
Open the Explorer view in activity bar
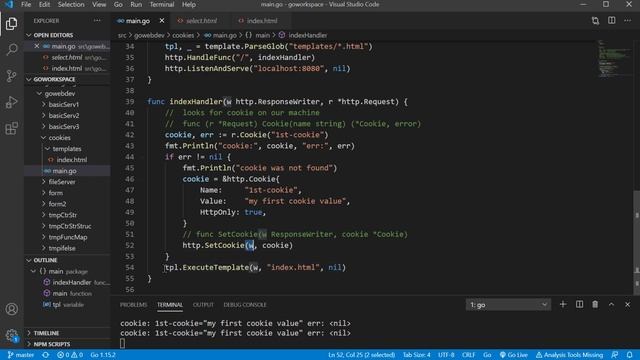[11, 24]
